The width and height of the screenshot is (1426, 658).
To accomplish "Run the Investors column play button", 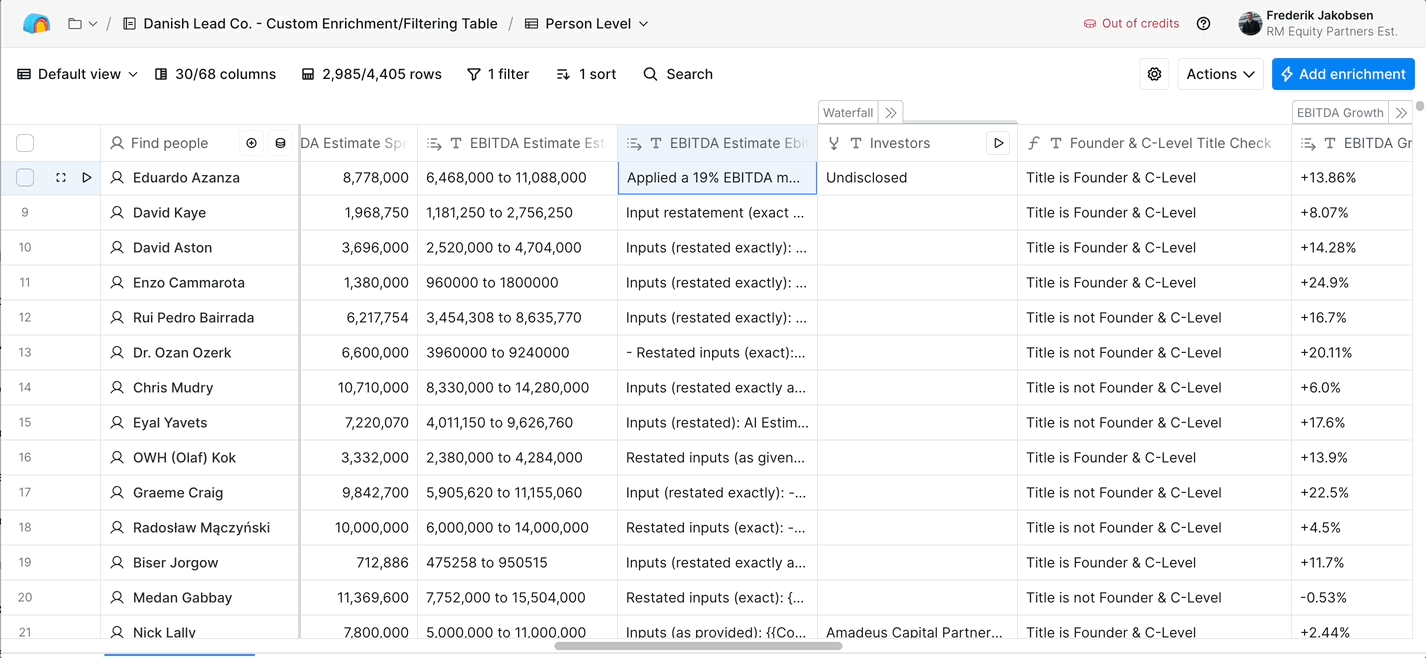I will pos(998,143).
